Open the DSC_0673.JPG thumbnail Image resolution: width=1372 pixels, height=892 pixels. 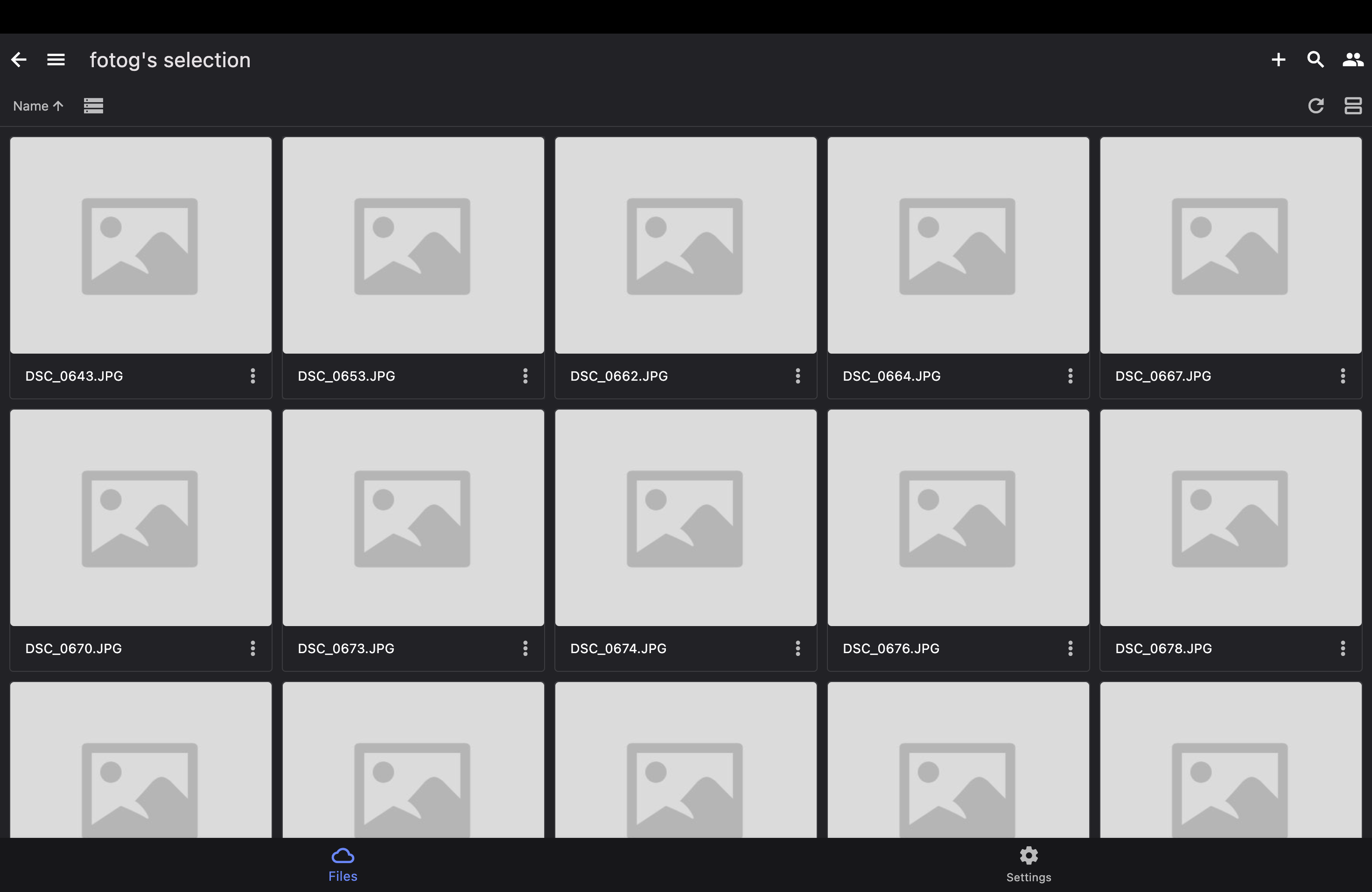click(413, 517)
